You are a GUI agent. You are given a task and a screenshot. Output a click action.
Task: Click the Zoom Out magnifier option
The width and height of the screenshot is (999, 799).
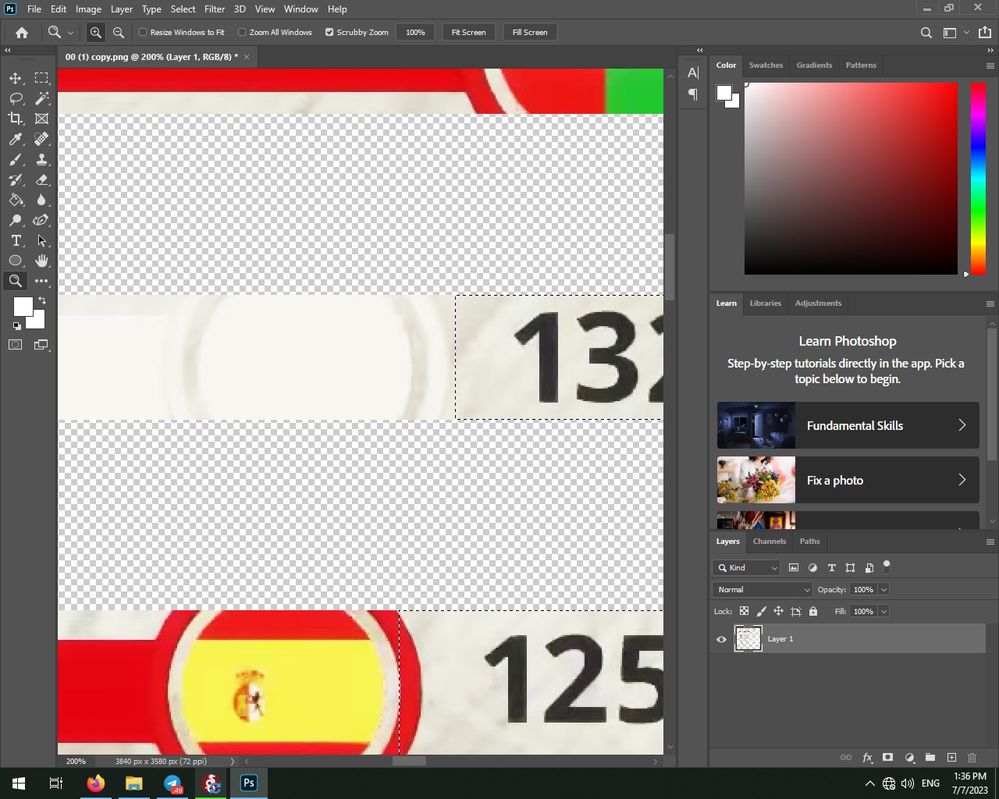point(119,32)
